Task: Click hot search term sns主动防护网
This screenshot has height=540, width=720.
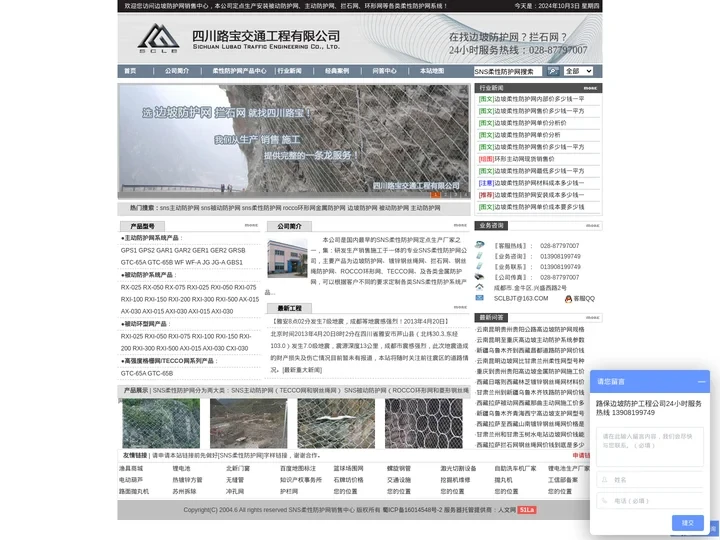Action: [x=180, y=208]
